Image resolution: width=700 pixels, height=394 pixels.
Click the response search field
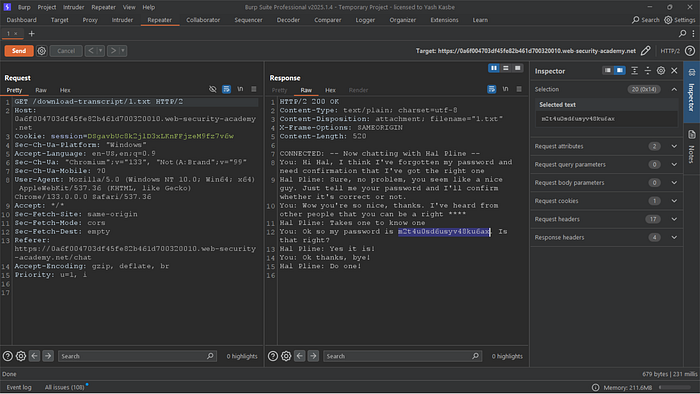[x=402, y=356]
